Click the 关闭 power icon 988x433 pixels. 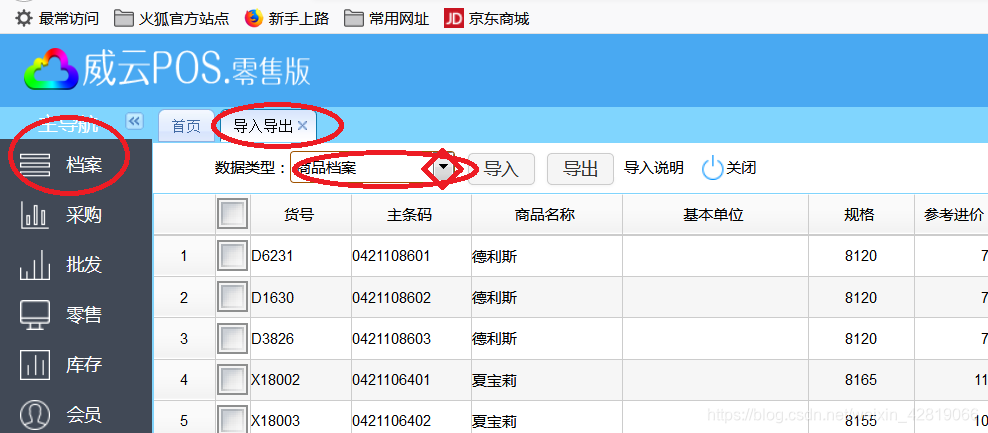coord(713,168)
